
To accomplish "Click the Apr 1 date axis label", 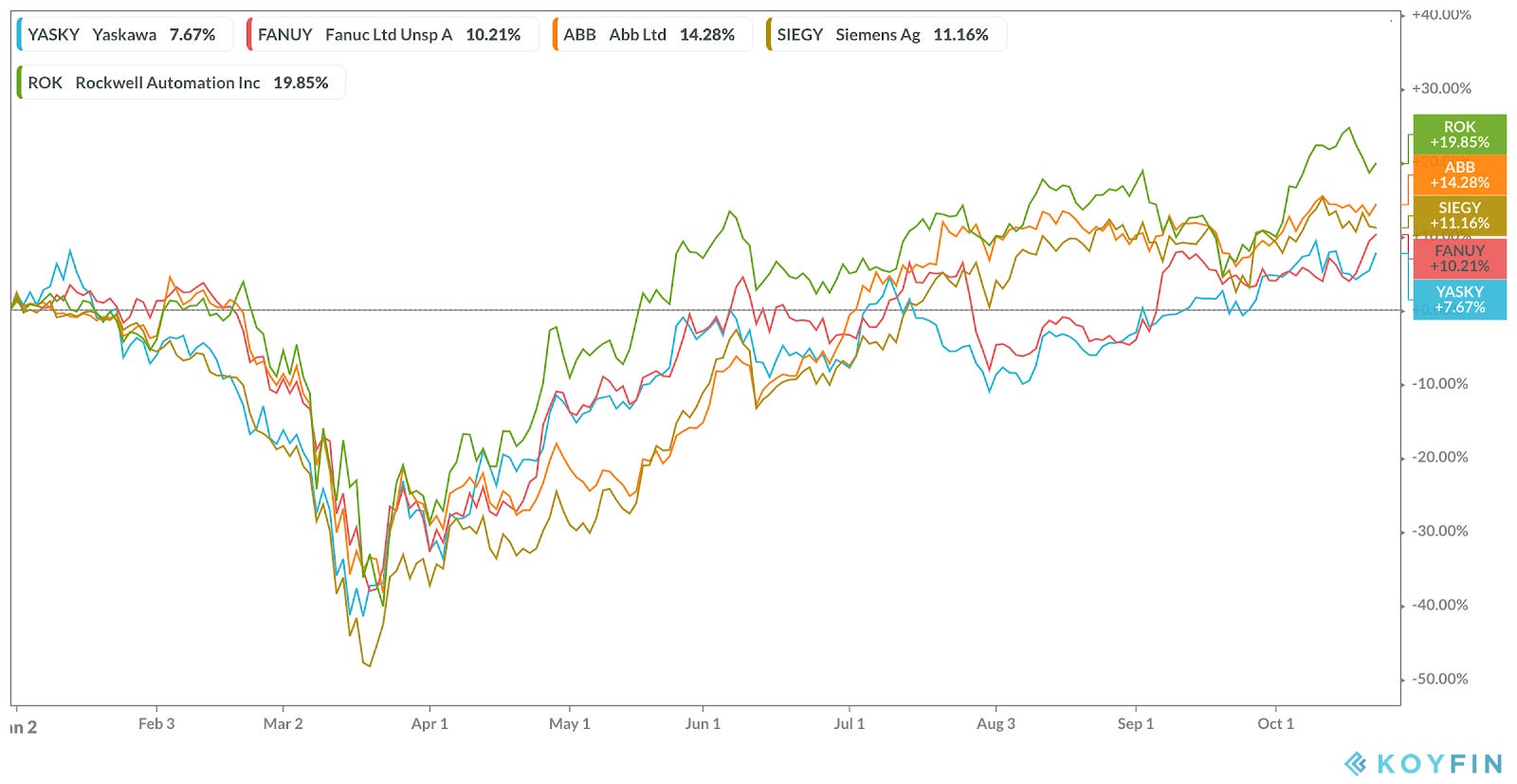I will click(x=430, y=723).
